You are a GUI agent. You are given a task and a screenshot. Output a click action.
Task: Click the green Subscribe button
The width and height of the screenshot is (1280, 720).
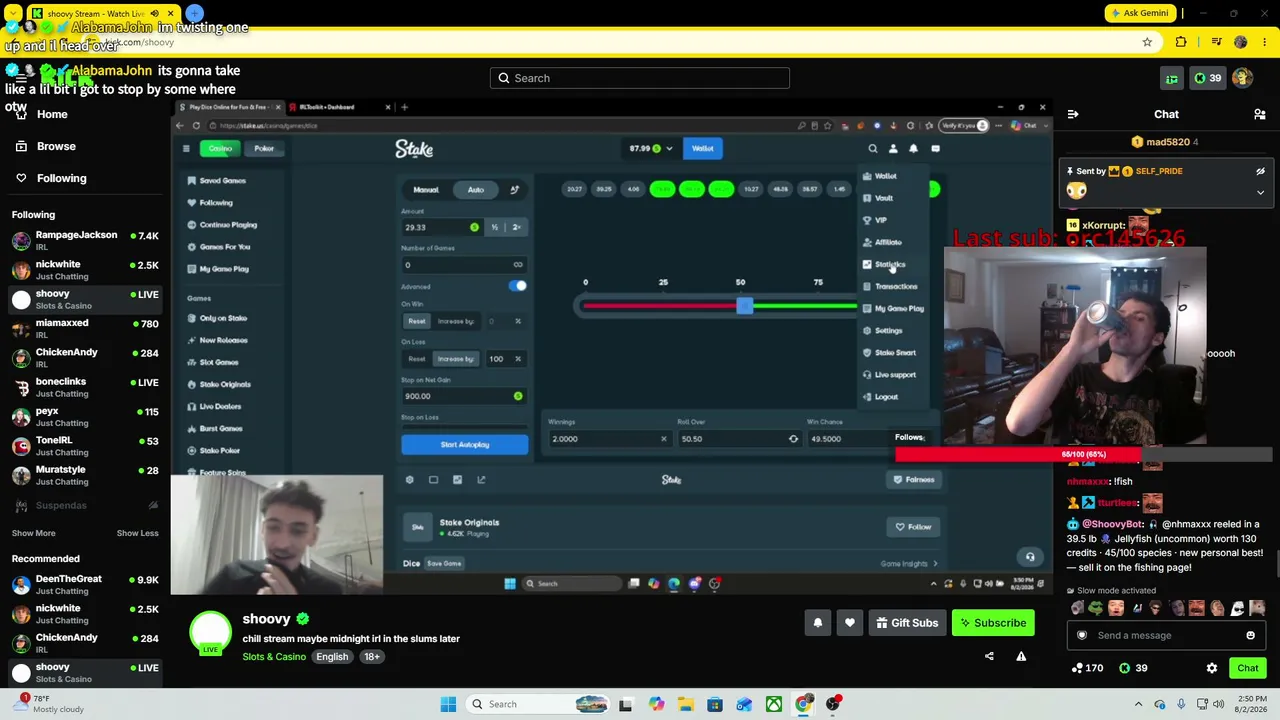point(993,623)
